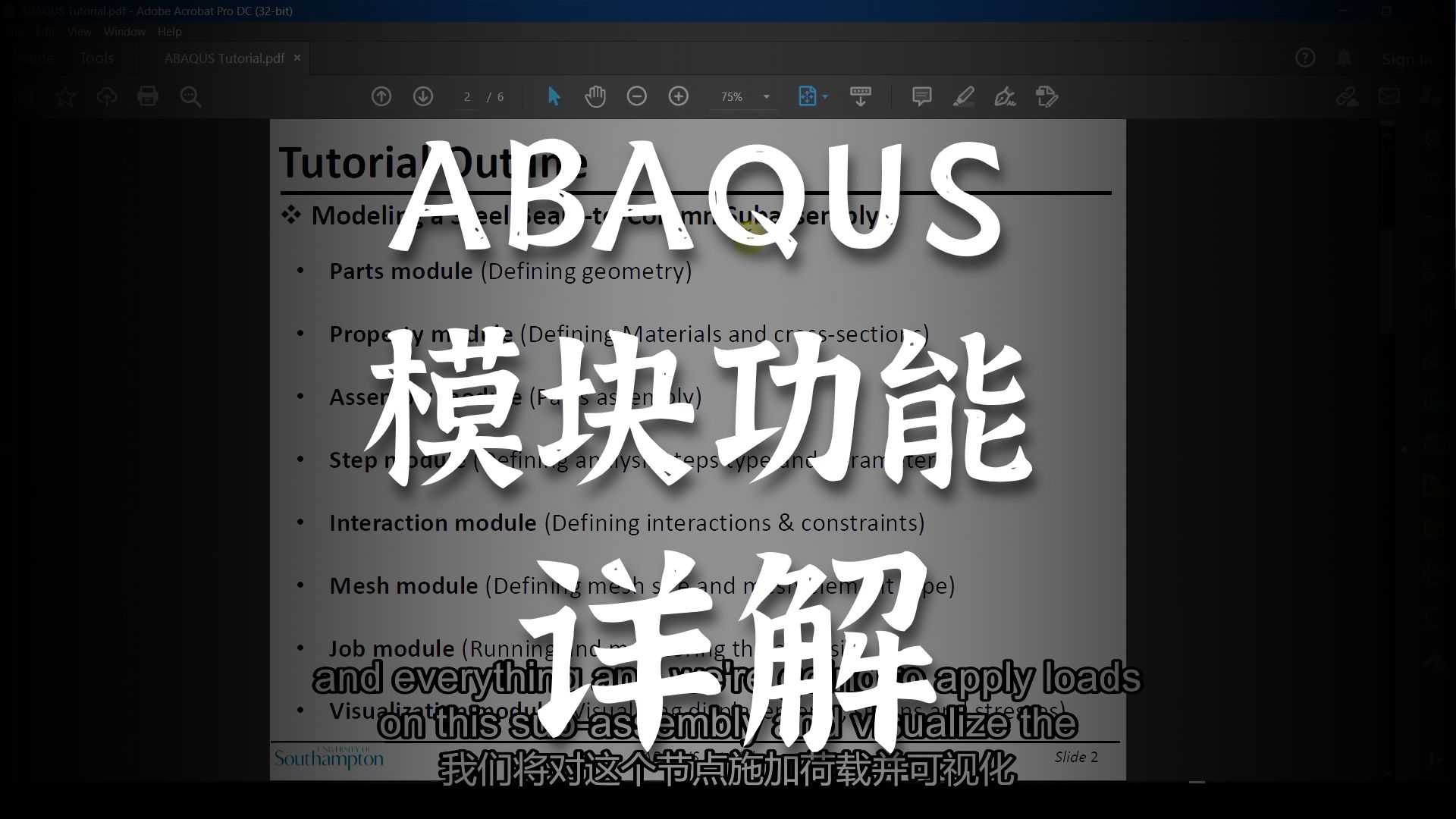
Task: Zoom in with plus button
Action: tap(679, 96)
